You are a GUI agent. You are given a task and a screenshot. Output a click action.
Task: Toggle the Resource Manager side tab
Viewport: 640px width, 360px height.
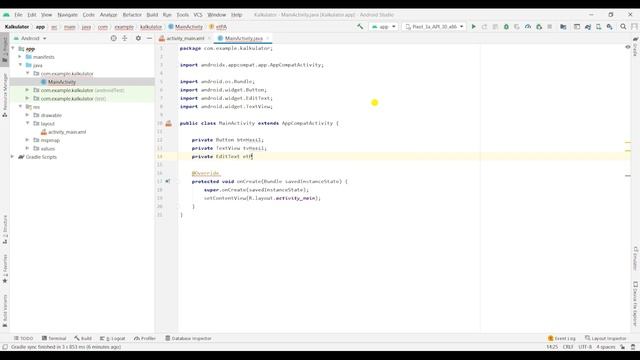[5, 95]
